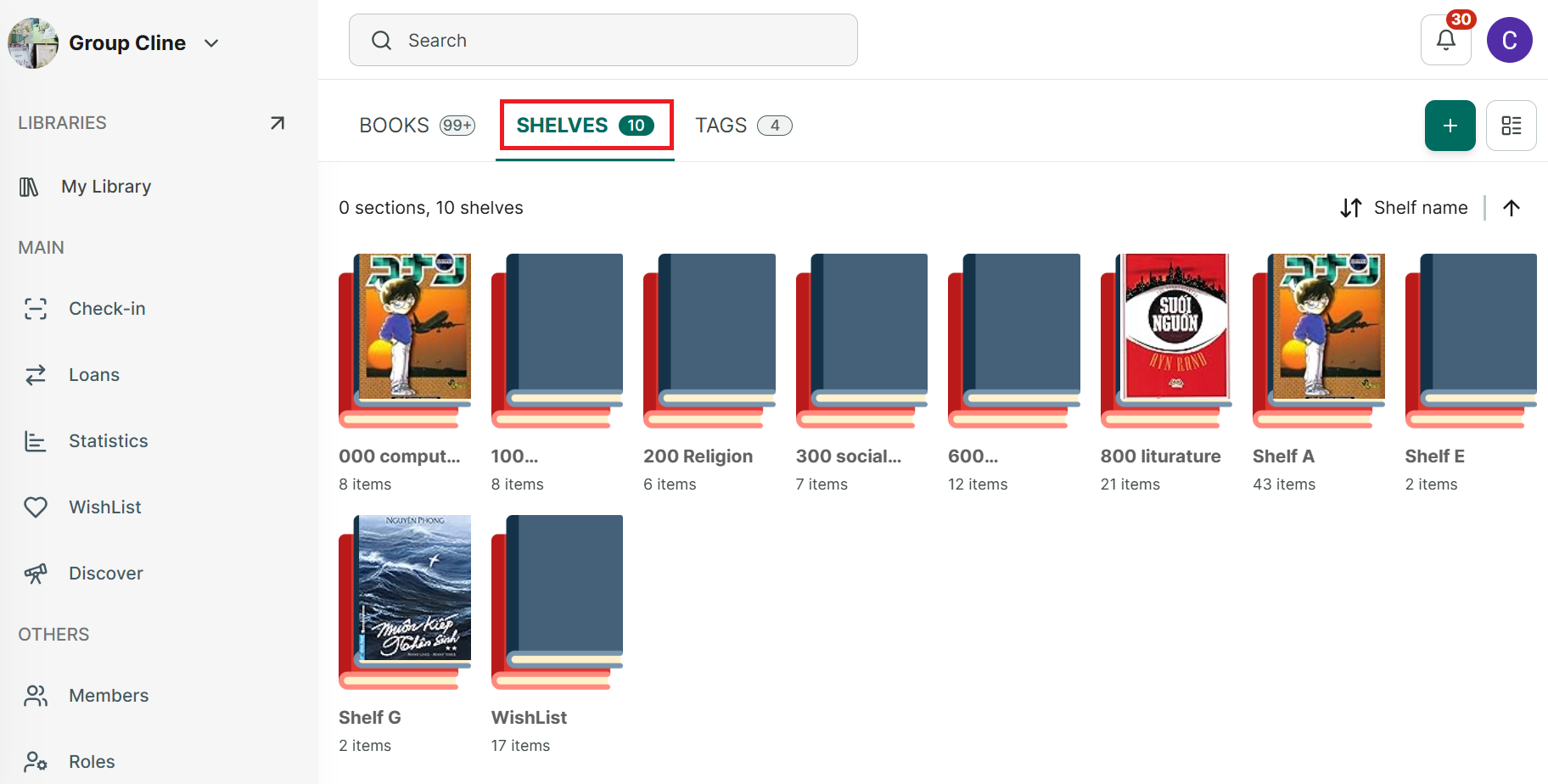Click the Statistics chart icon

pos(36,441)
